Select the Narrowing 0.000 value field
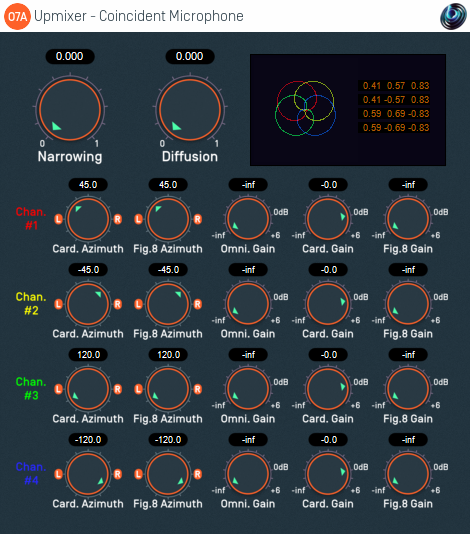470x534 pixels. [70, 56]
